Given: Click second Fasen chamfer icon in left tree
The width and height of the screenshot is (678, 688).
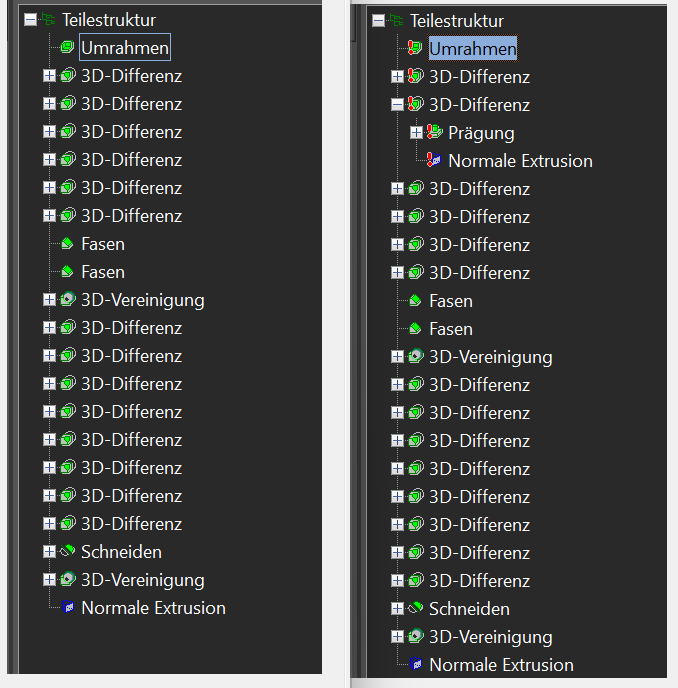Looking at the screenshot, I should (67, 272).
